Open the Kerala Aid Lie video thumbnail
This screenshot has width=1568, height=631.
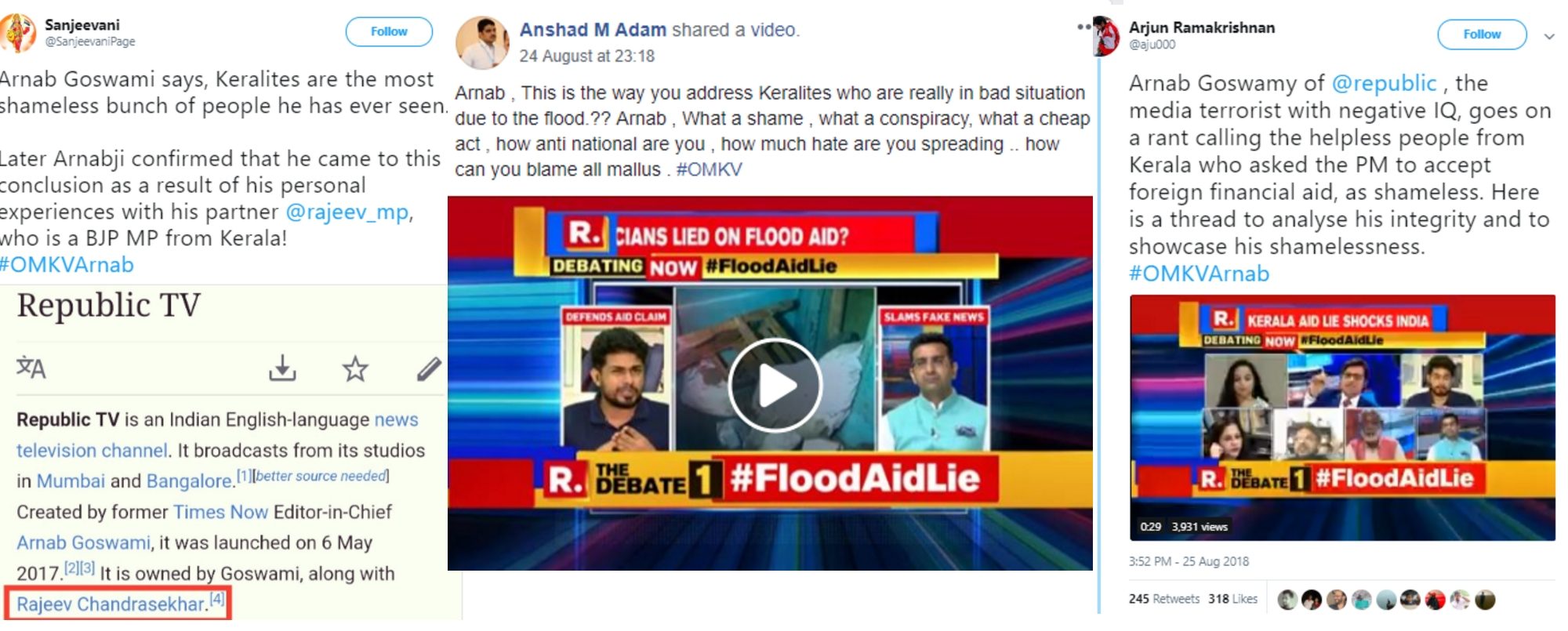[x=1342, y=418]
